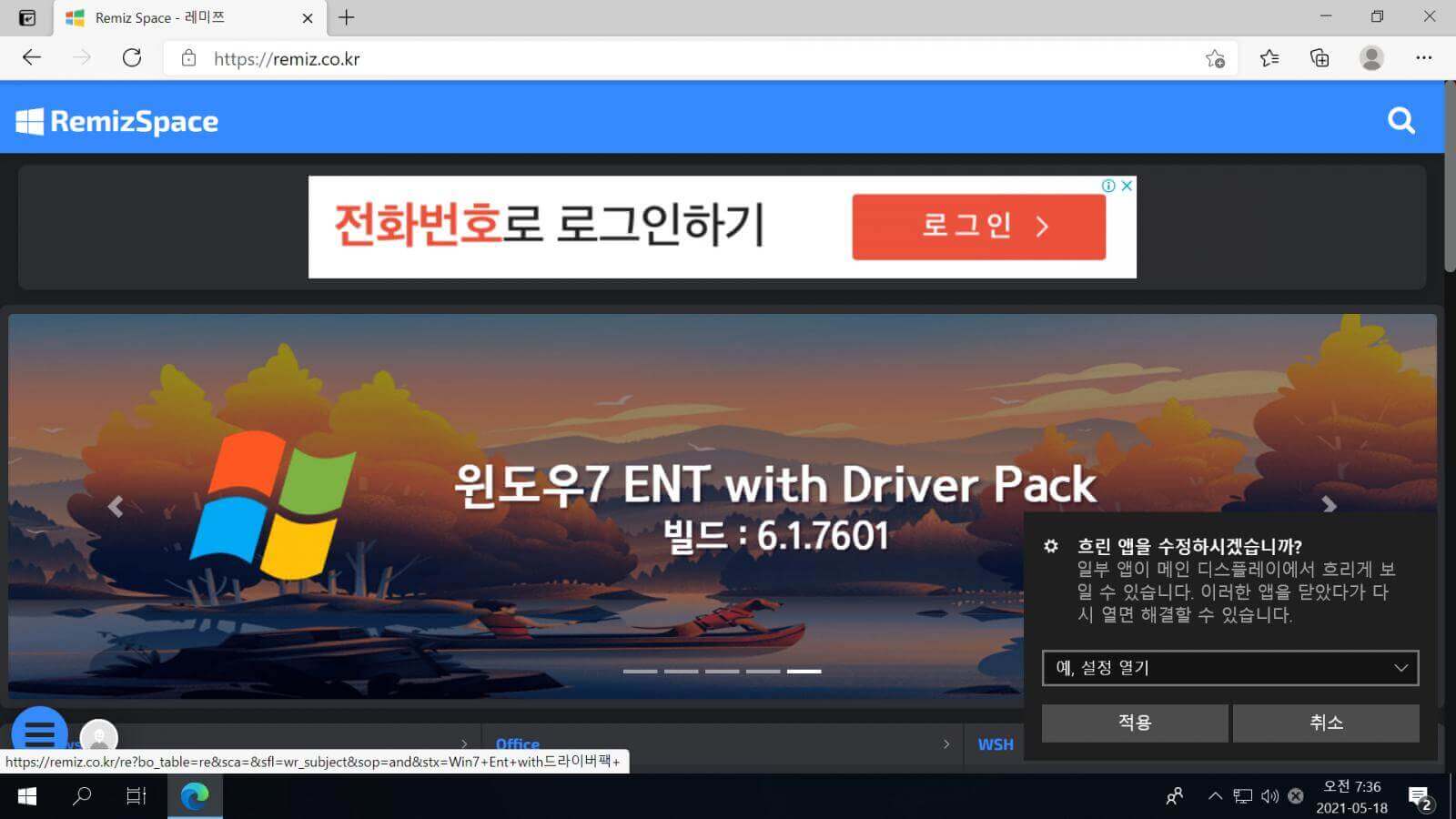The image size is (1456, 819).
Task: Show next banner slide arrow
Action: [x=1329, y=504]
